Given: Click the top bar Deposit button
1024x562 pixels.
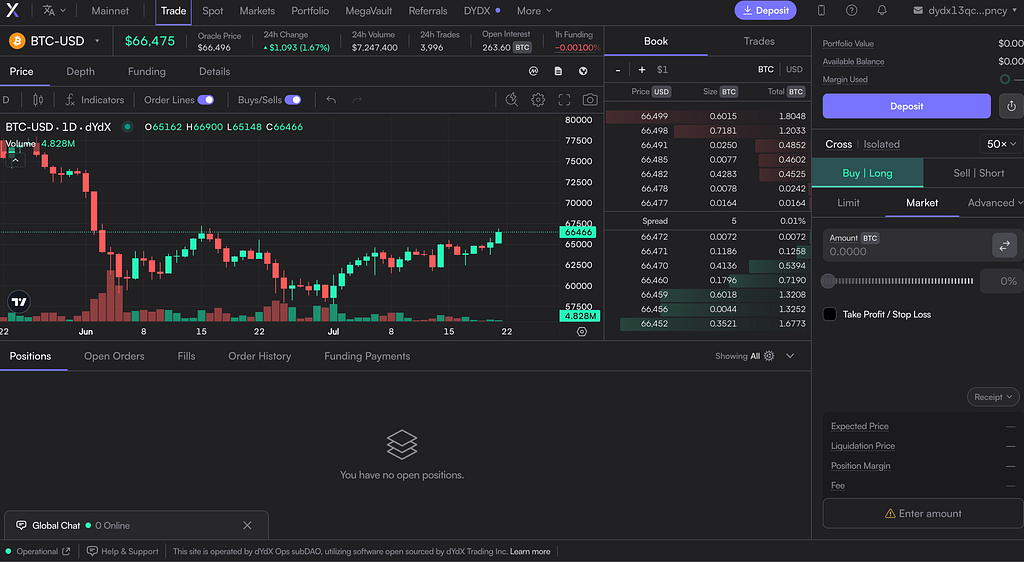Looking at the screenshot, I should [765, 10].
